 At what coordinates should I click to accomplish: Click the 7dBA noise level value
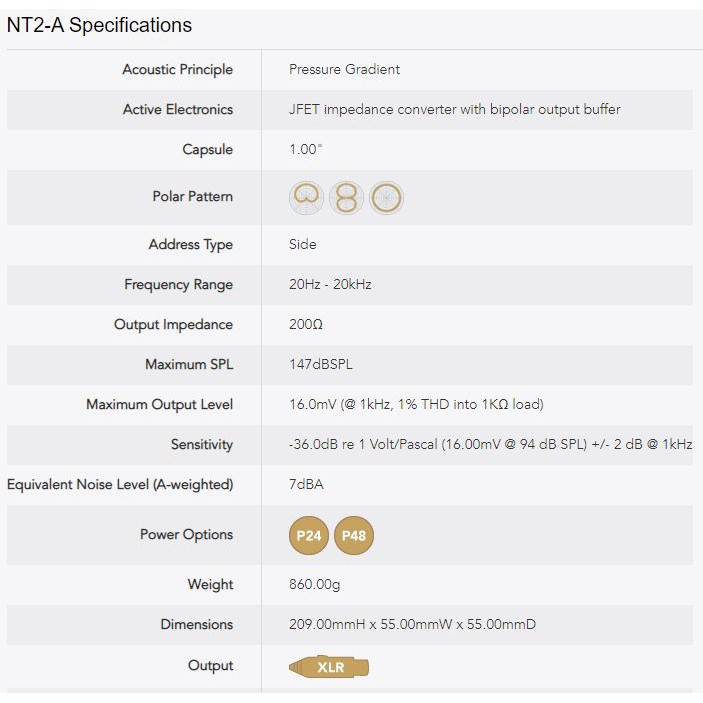(x=306, y=485)
